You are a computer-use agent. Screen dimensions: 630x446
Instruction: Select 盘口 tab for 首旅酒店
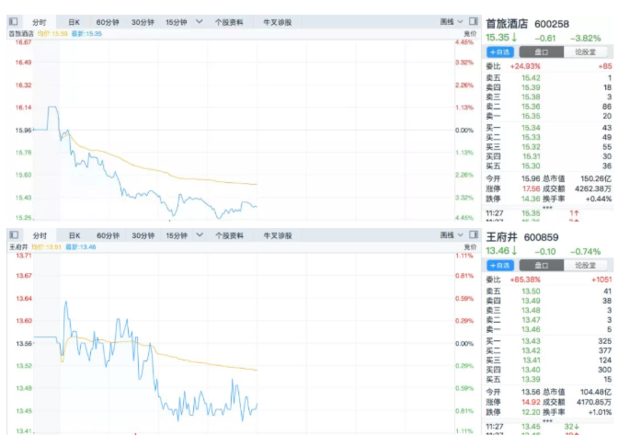click(541, 52)
